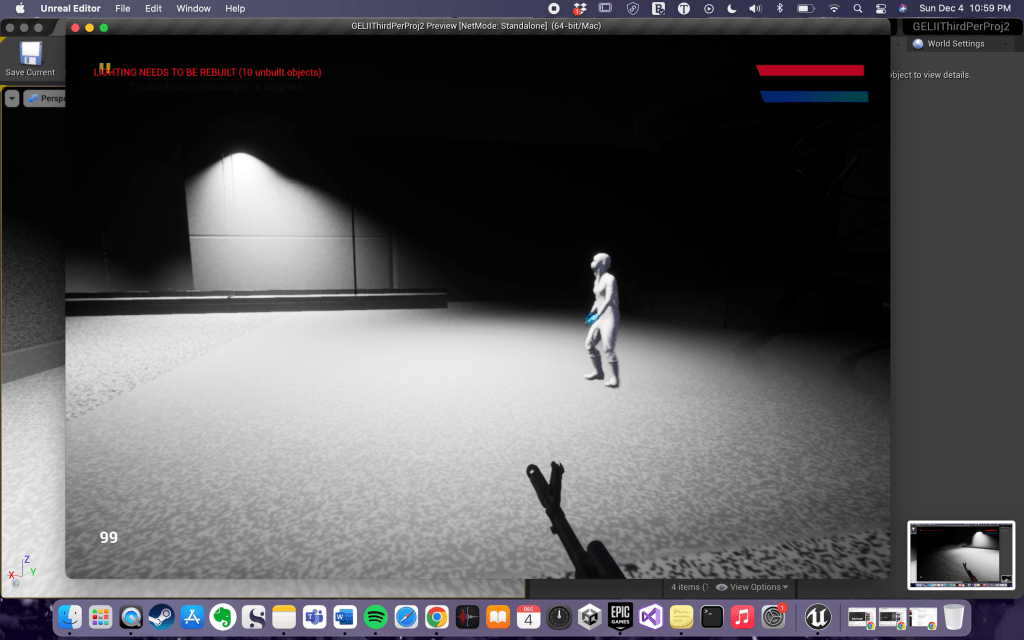
Task: Open the viewport options arrow dropdown
Action: 12,98
